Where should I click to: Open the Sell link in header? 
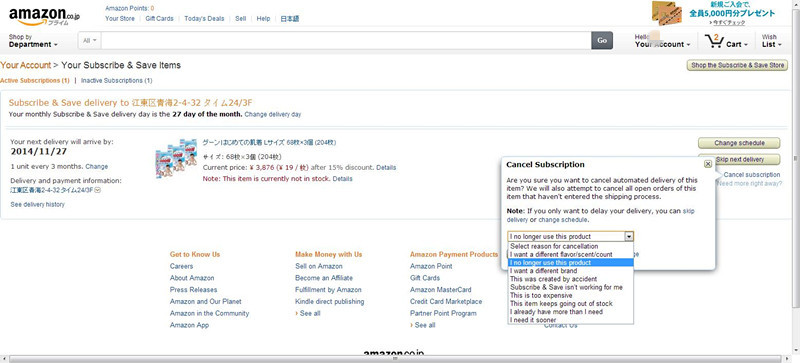coord(240,18)
